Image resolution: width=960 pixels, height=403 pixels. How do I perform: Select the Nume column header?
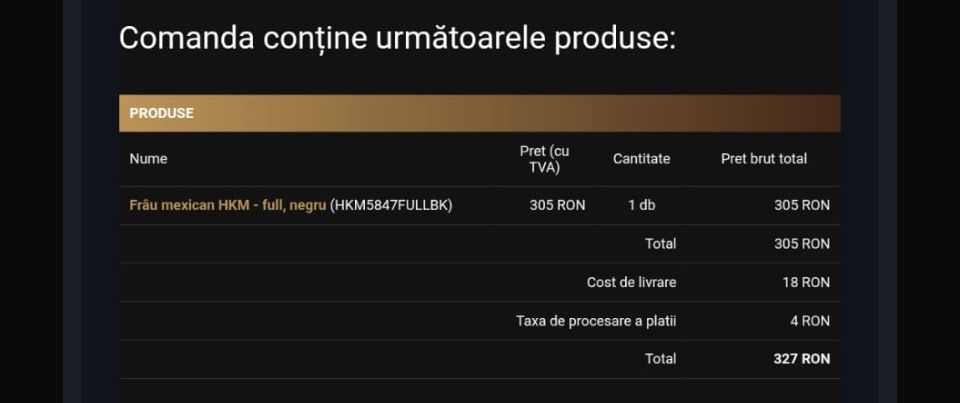pyautogui.click(x=148, y=159)
